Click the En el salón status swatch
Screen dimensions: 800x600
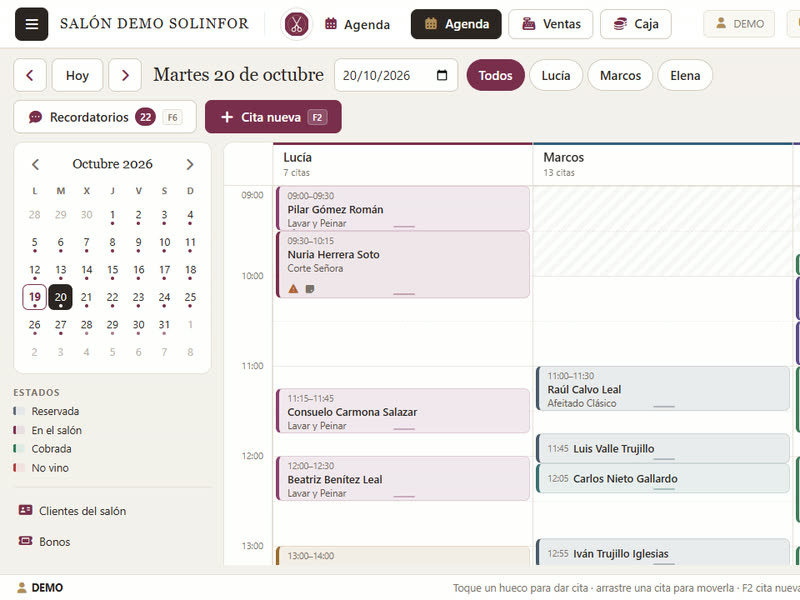click(x=19, y=430)
